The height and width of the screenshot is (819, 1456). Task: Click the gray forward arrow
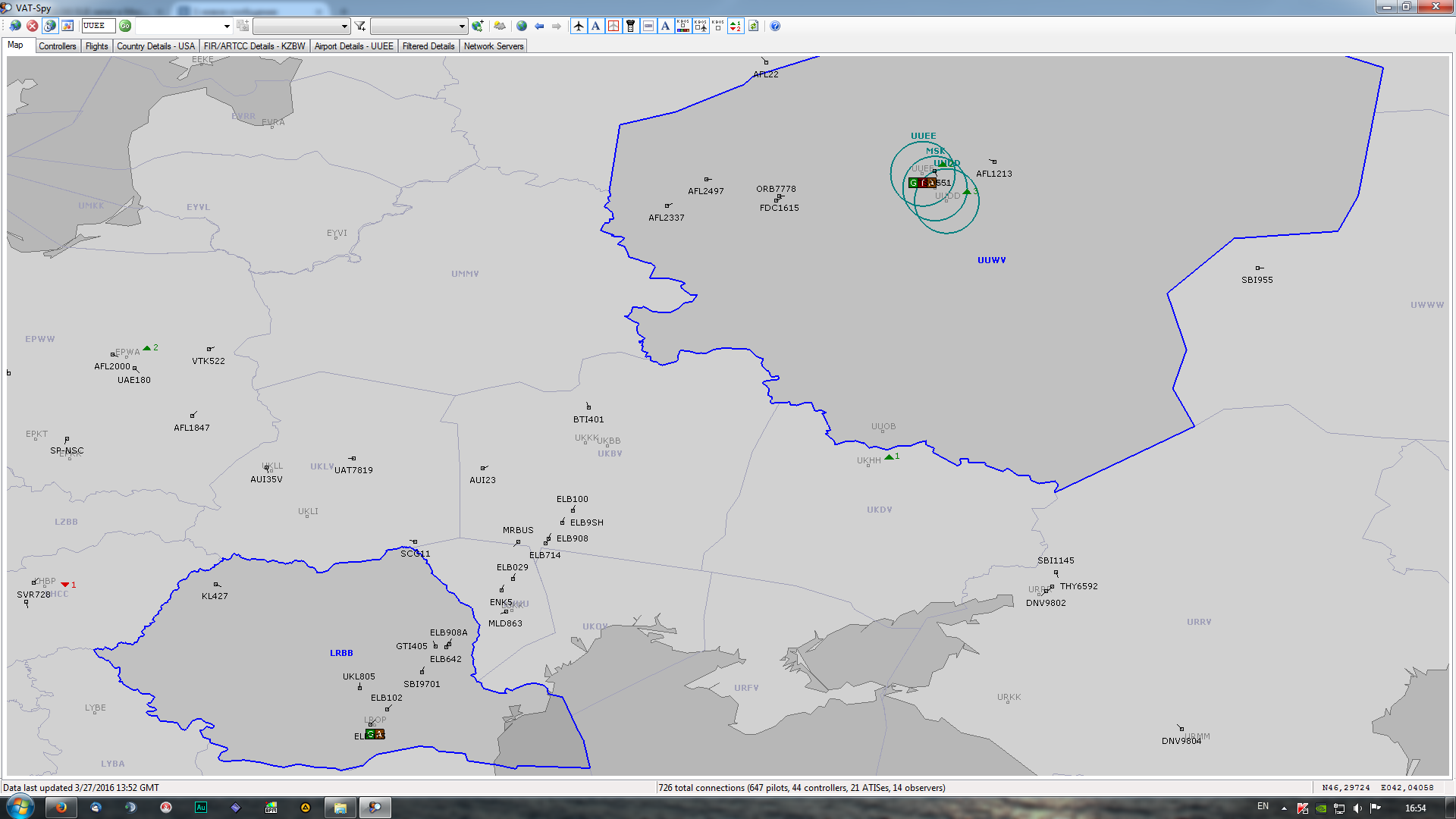(557, 26)
